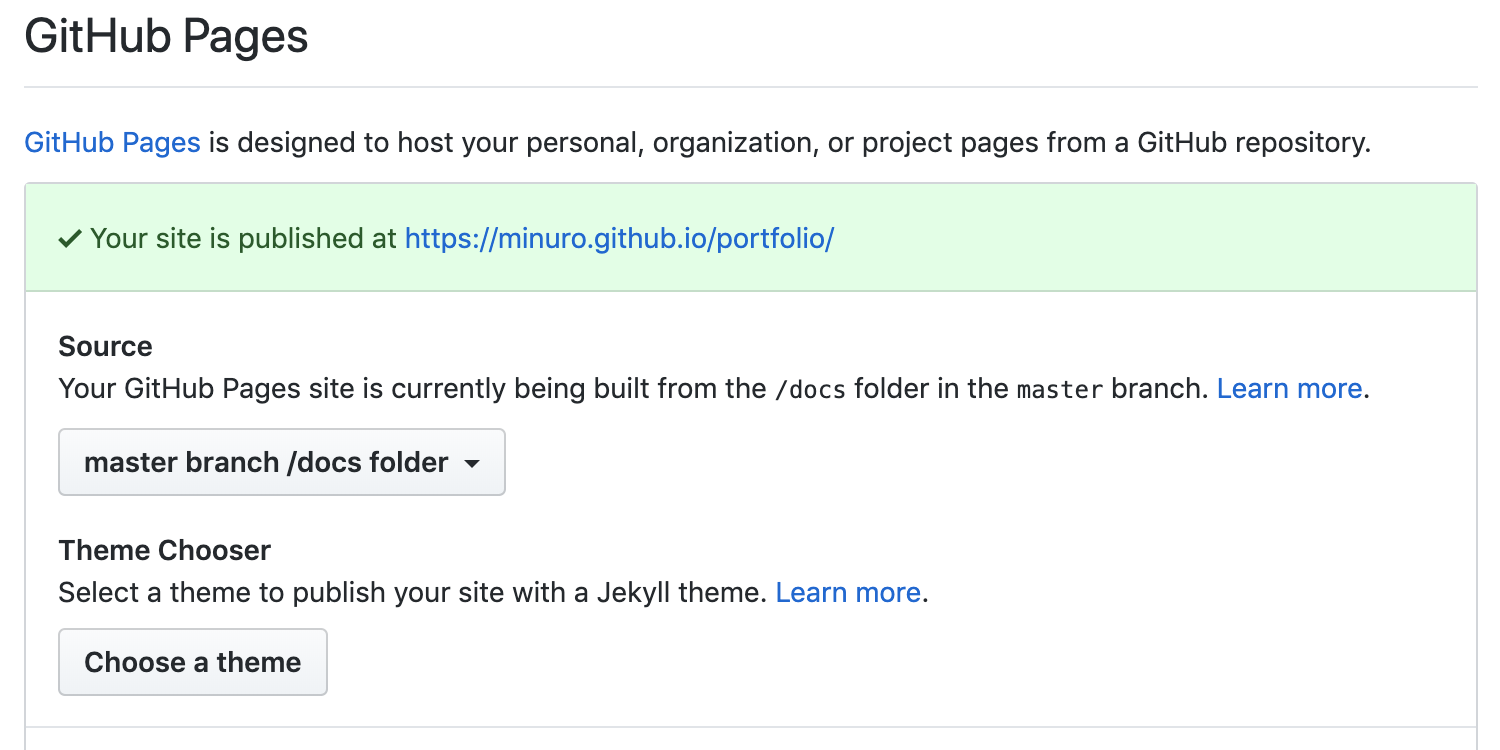This screenshot has width=1500, height=750.
Task: Click the Choose a theme button
Action: pos(192,661)
